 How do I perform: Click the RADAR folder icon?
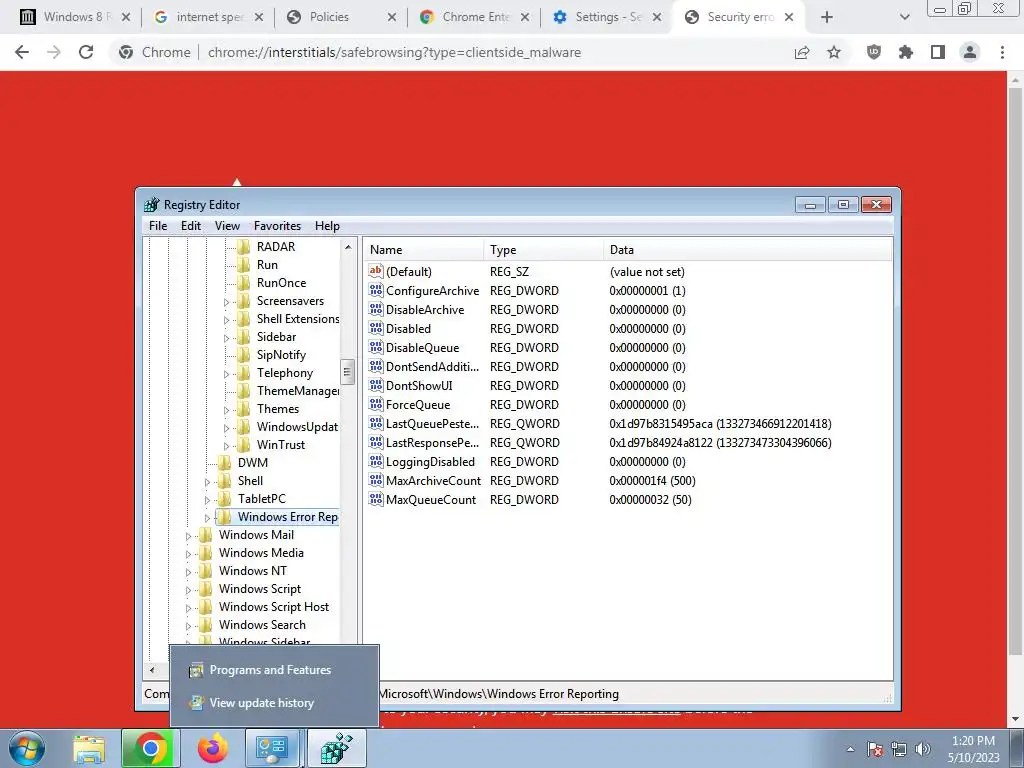pos(244,247)
